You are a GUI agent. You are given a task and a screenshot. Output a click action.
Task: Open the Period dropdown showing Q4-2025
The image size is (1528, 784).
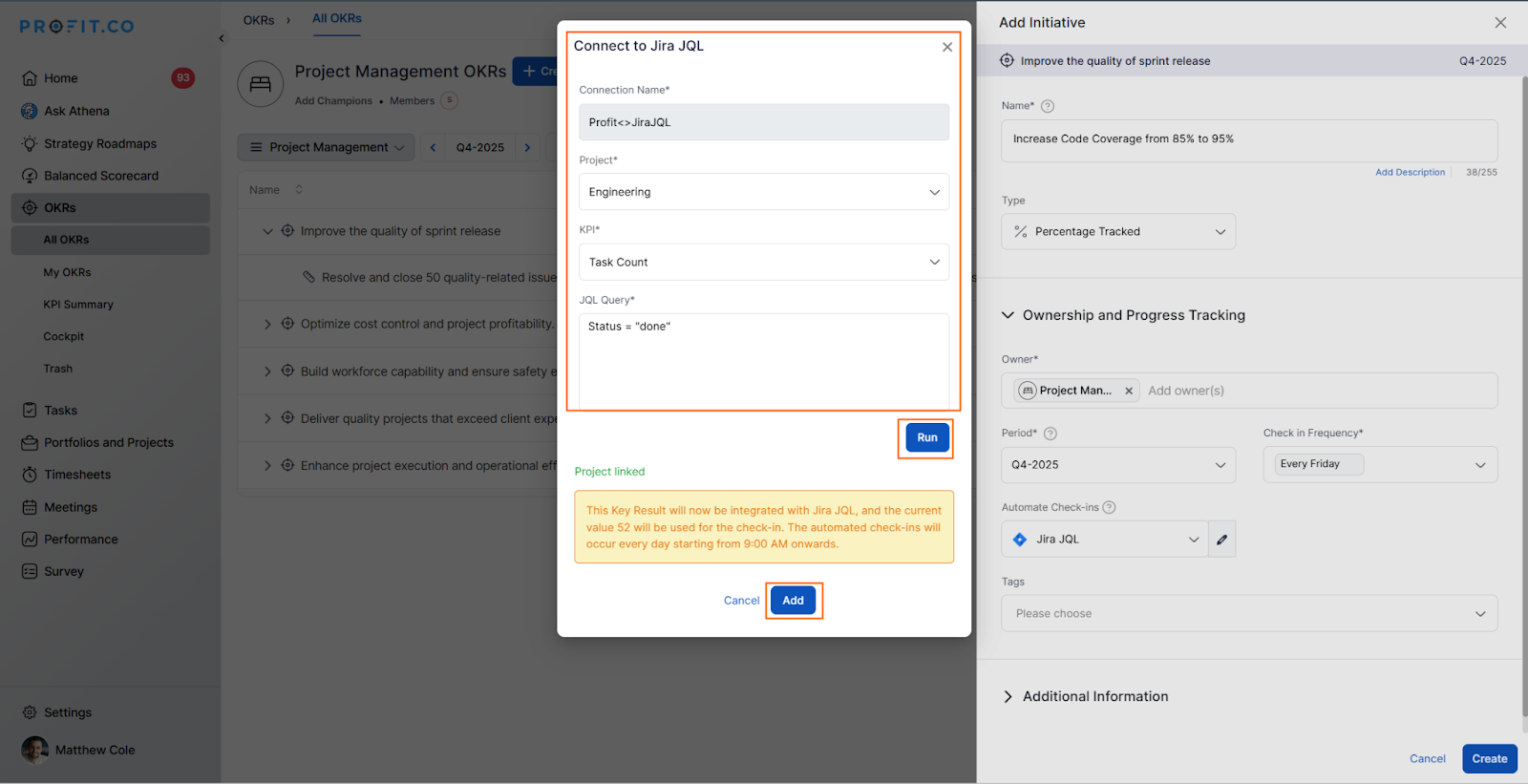click(x=1118, y=465)
